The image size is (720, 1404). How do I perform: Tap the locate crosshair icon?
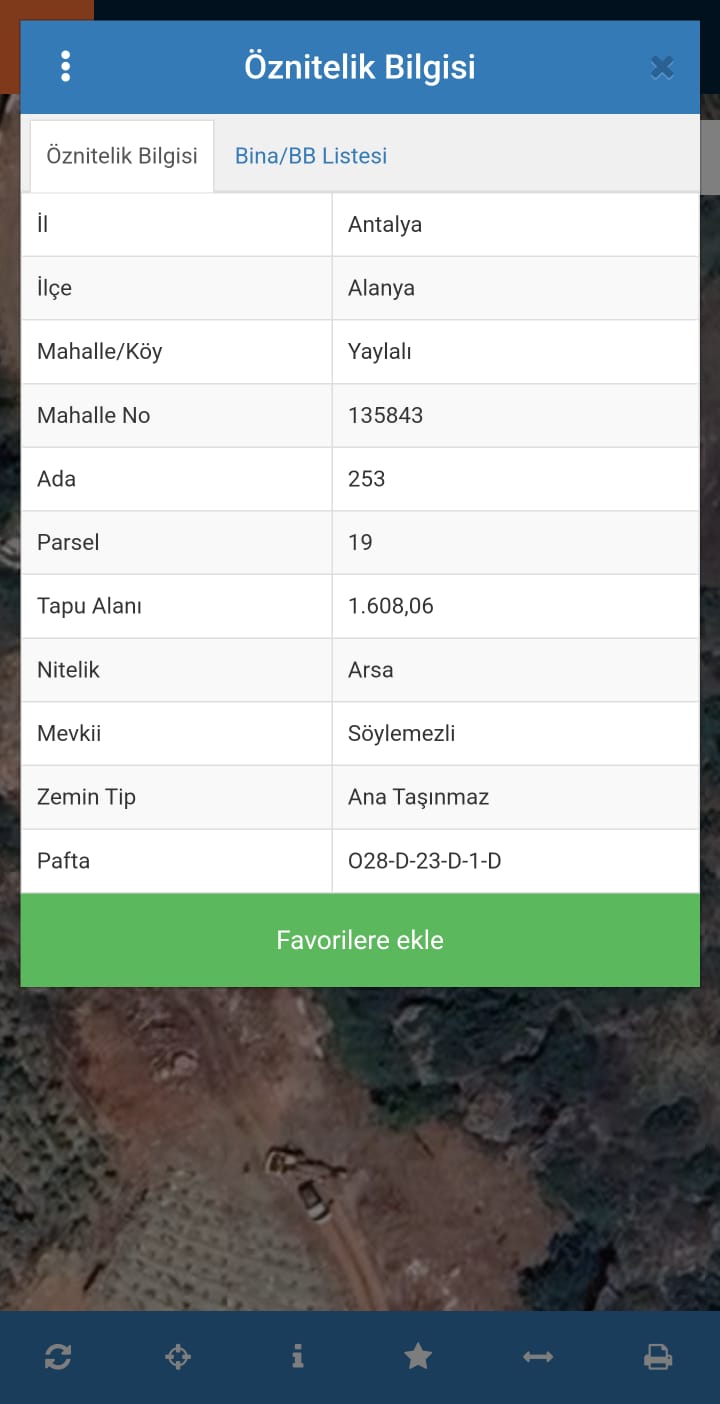(x=178, y=1357)
